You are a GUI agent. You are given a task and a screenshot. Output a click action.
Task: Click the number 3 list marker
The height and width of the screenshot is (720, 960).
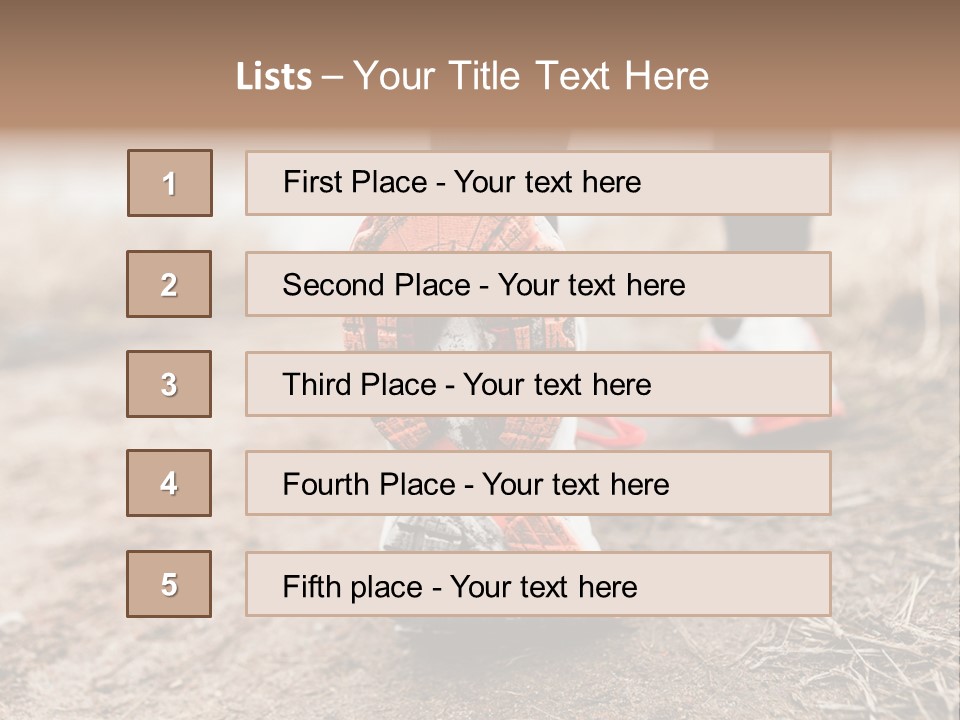pyautogui.click(x=169, y=384)
